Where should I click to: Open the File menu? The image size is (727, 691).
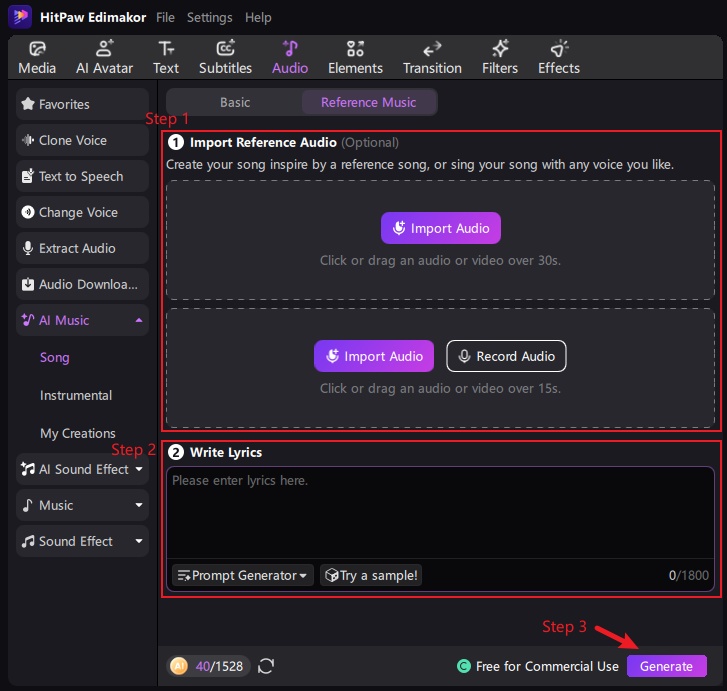click(x=165, y=18)
